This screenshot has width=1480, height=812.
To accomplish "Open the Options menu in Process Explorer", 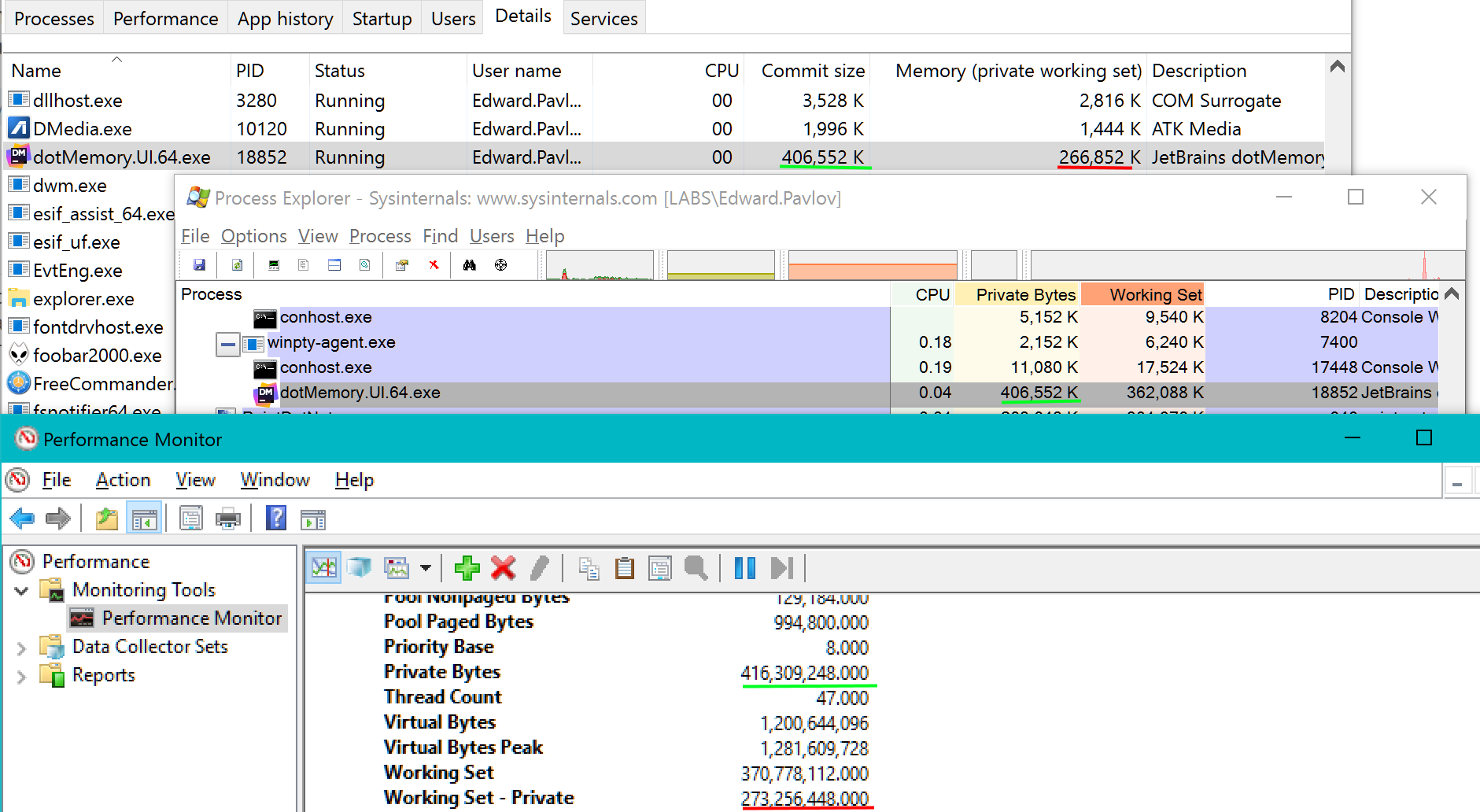I will click(x=254, y=236).
